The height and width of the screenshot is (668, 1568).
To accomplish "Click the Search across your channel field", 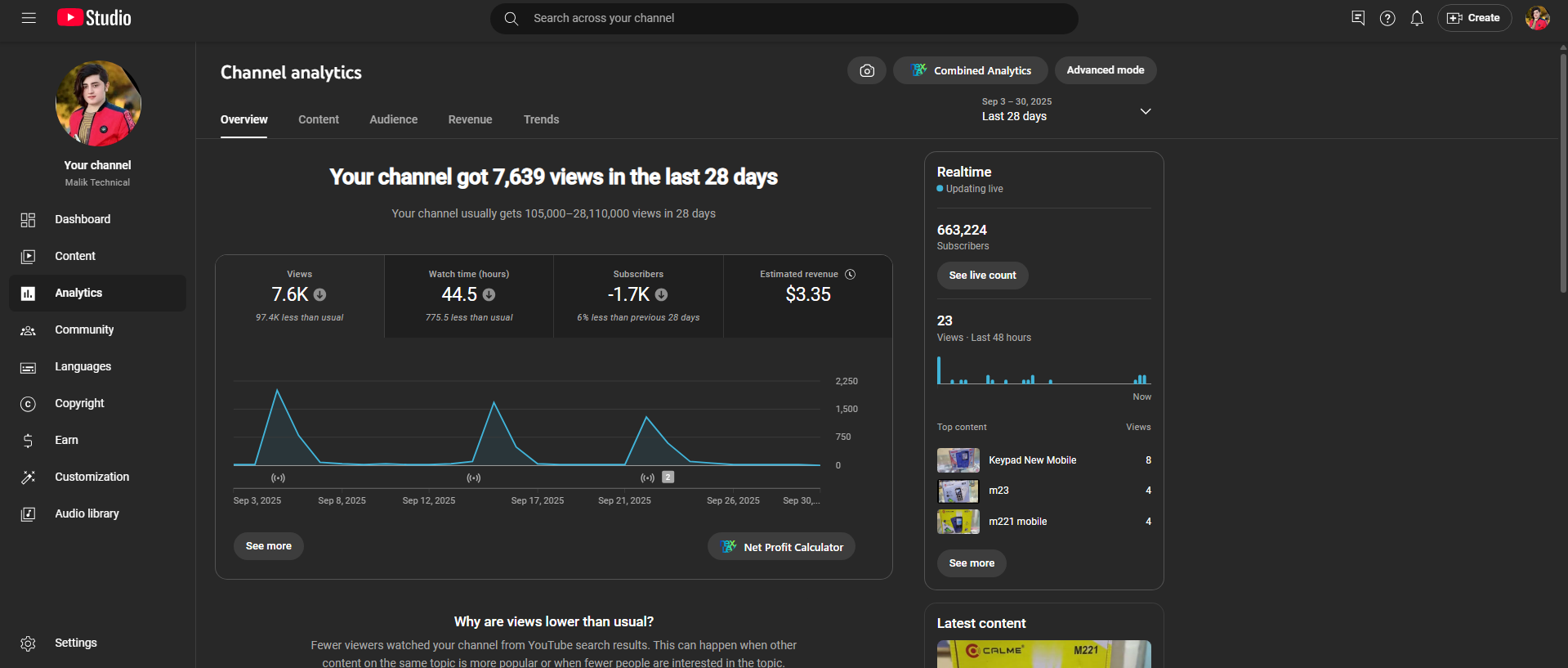I will click(784, 18).
